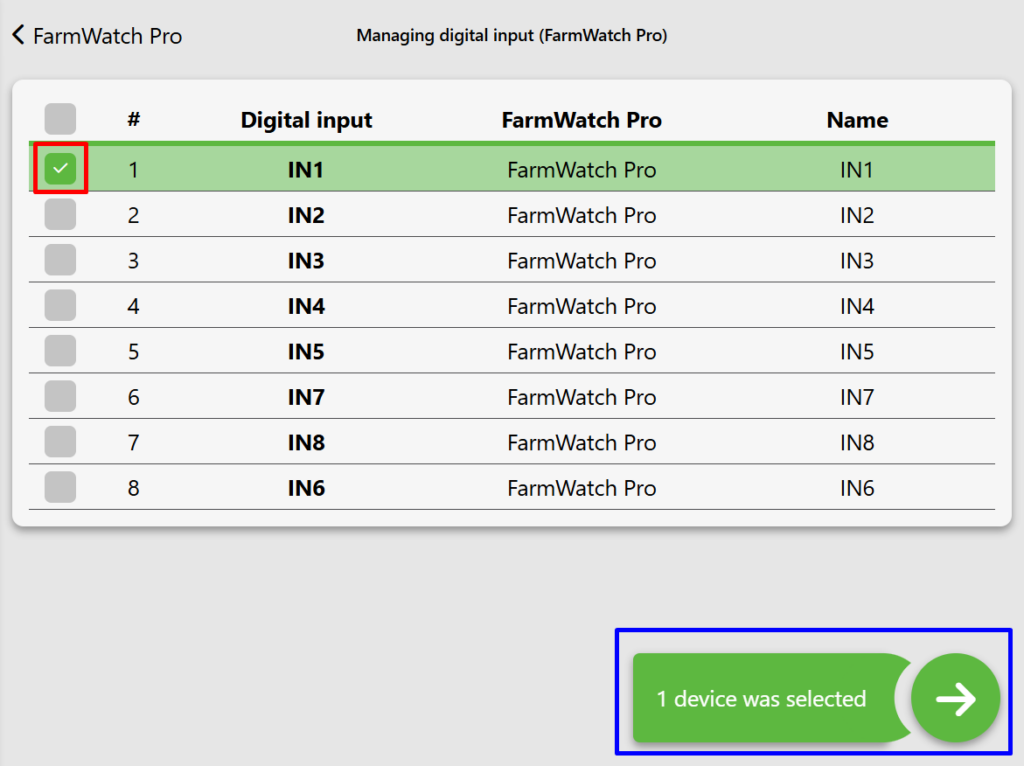Image resolution: width=1024 pixels, height=766 pixels.
Task: Check the IN3 row checkbox
Action: [x=60, y=260]
